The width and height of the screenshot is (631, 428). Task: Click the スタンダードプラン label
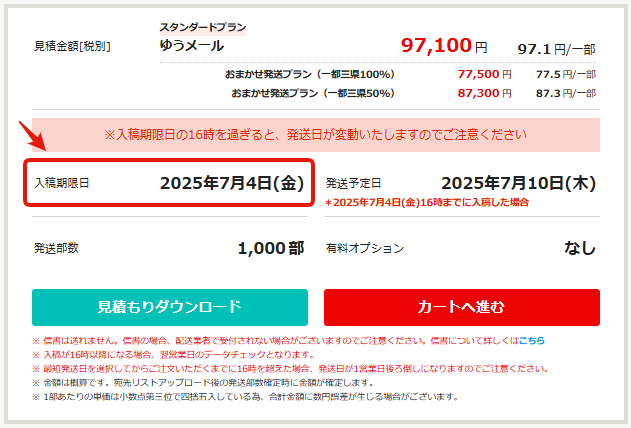tap(203, 27)
